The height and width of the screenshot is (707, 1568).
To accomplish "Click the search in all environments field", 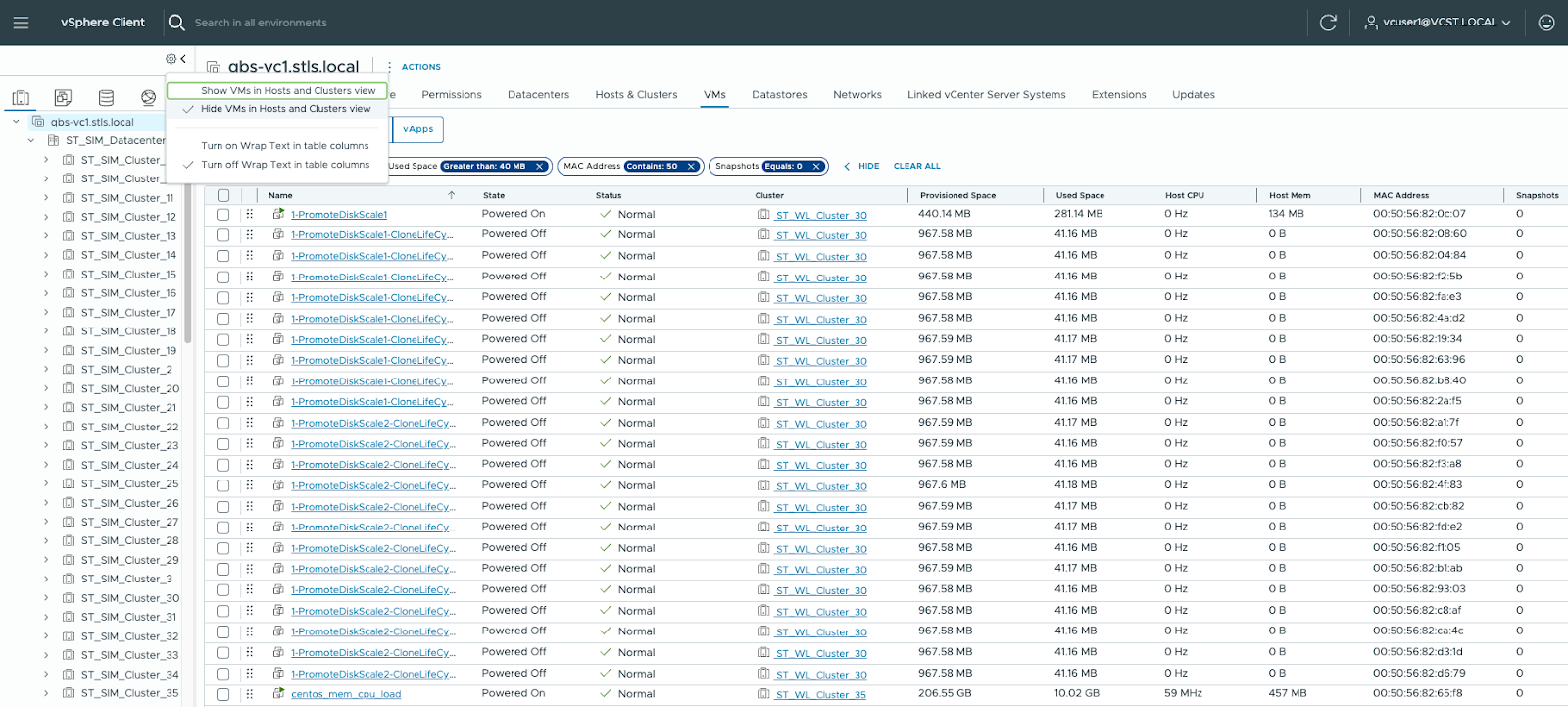I will tap(261, 23).
